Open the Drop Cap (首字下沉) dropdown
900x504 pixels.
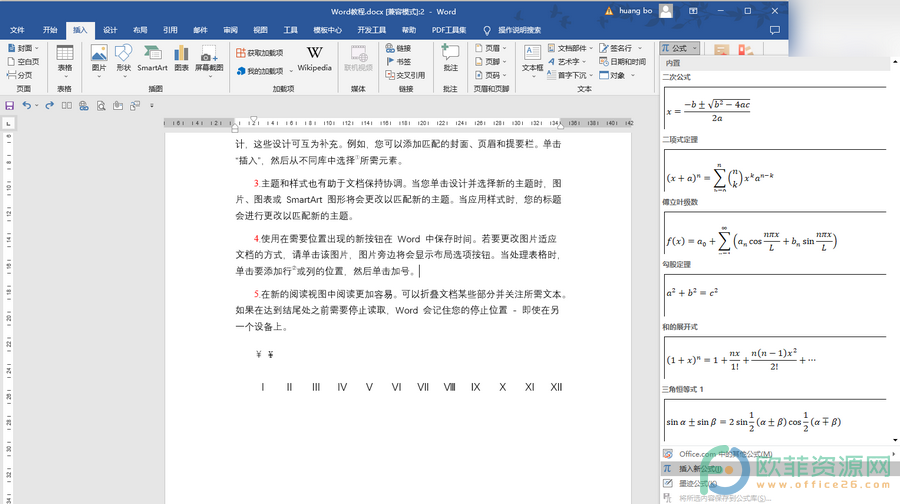click(x=571, y=75)
